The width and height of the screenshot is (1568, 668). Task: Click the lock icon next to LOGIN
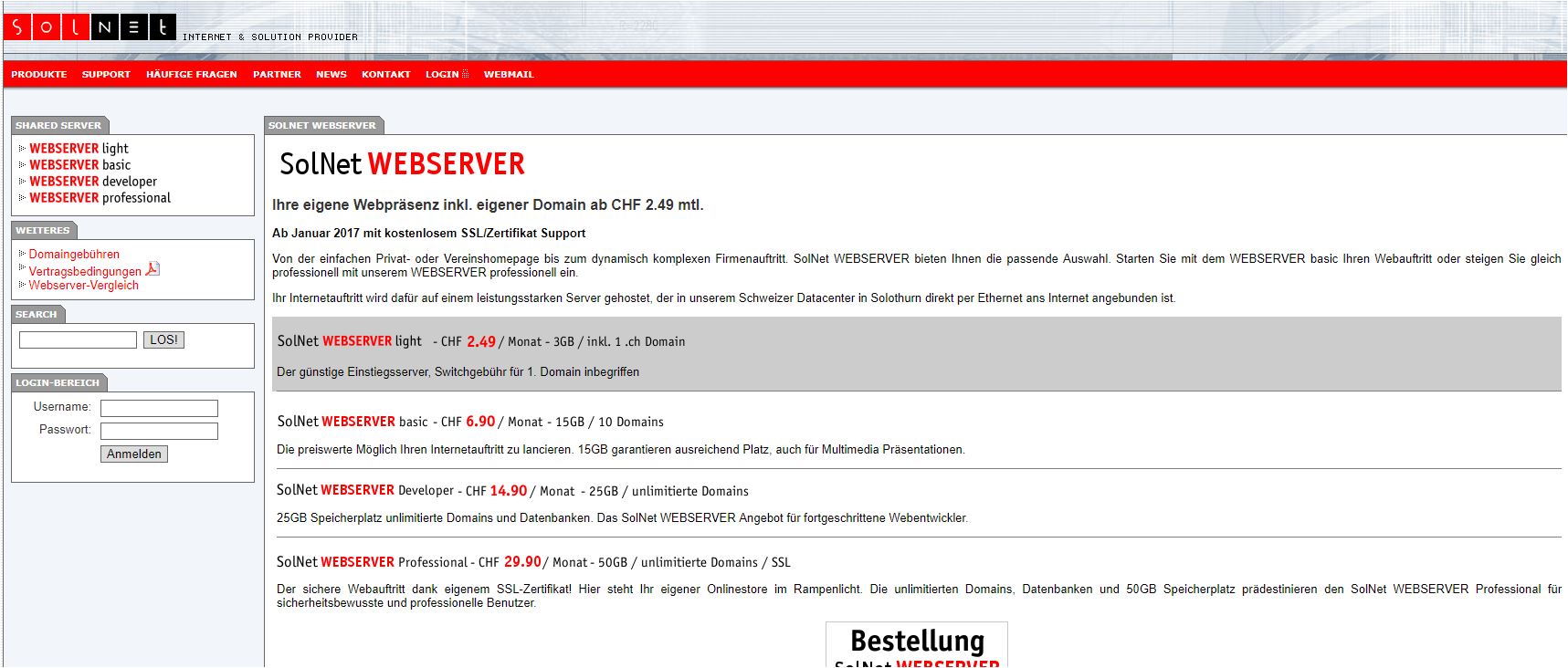465,74
